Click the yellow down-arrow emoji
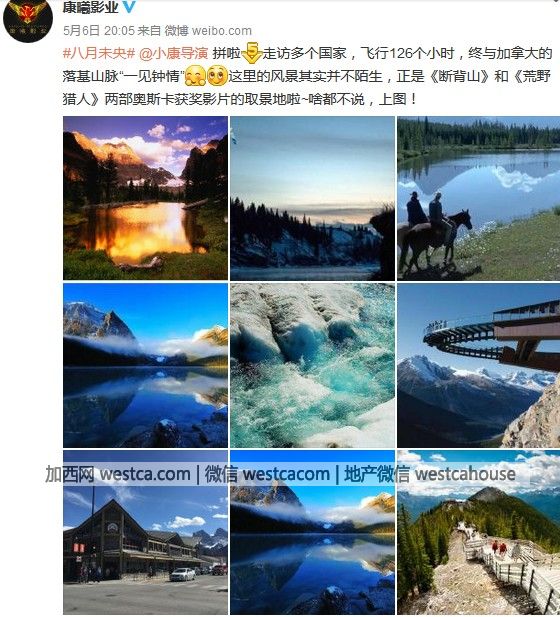This screenshot has height=617, width=560. point(251,52)
